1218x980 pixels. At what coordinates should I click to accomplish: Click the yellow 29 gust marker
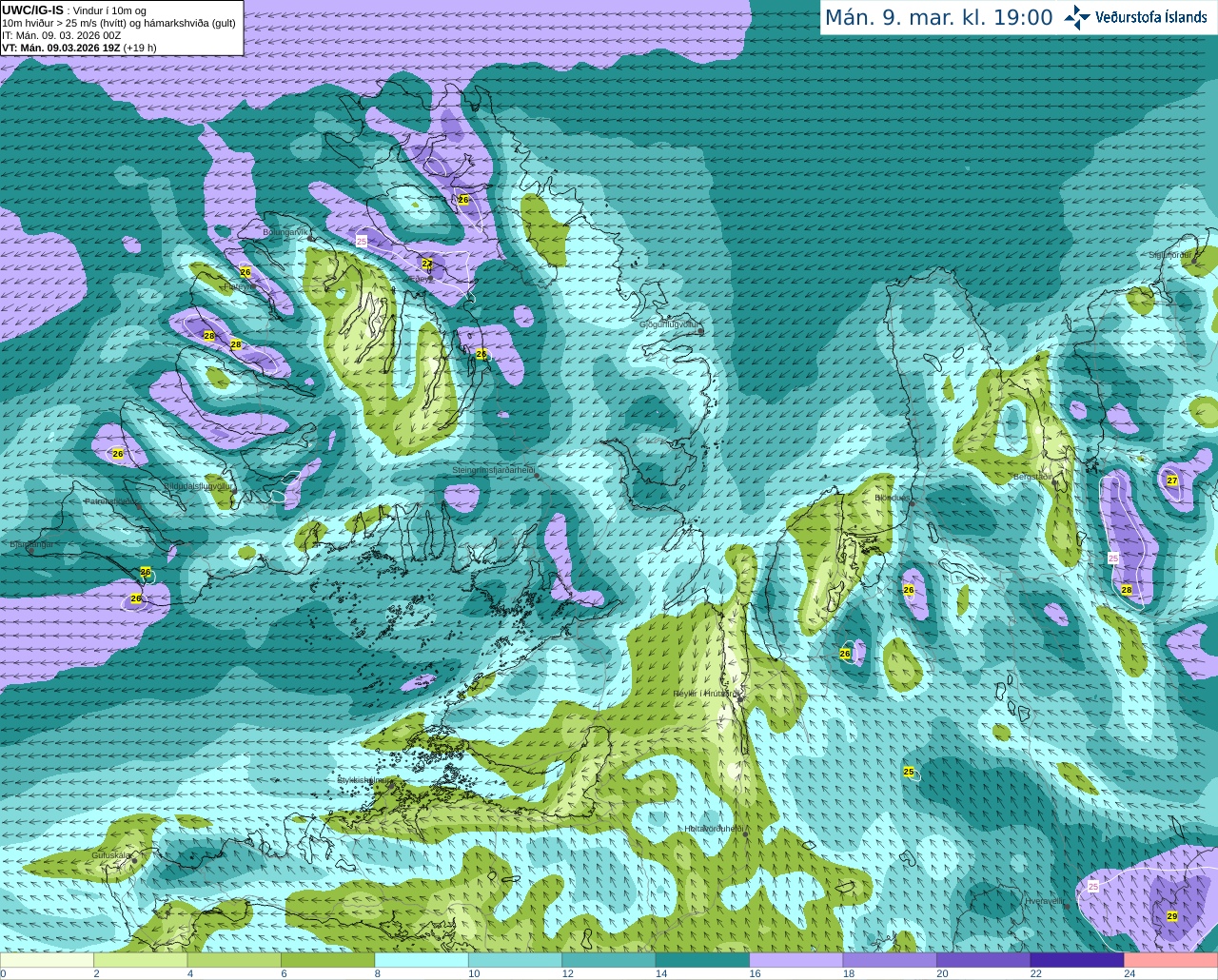[x=1172, y=916]
